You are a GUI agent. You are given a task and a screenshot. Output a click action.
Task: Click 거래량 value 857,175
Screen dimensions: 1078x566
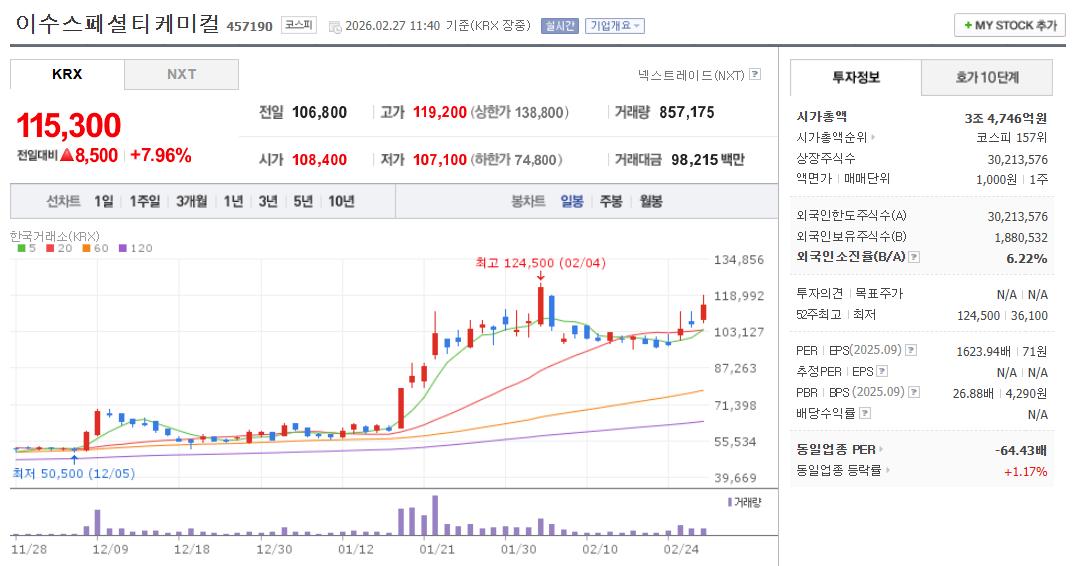686,112
